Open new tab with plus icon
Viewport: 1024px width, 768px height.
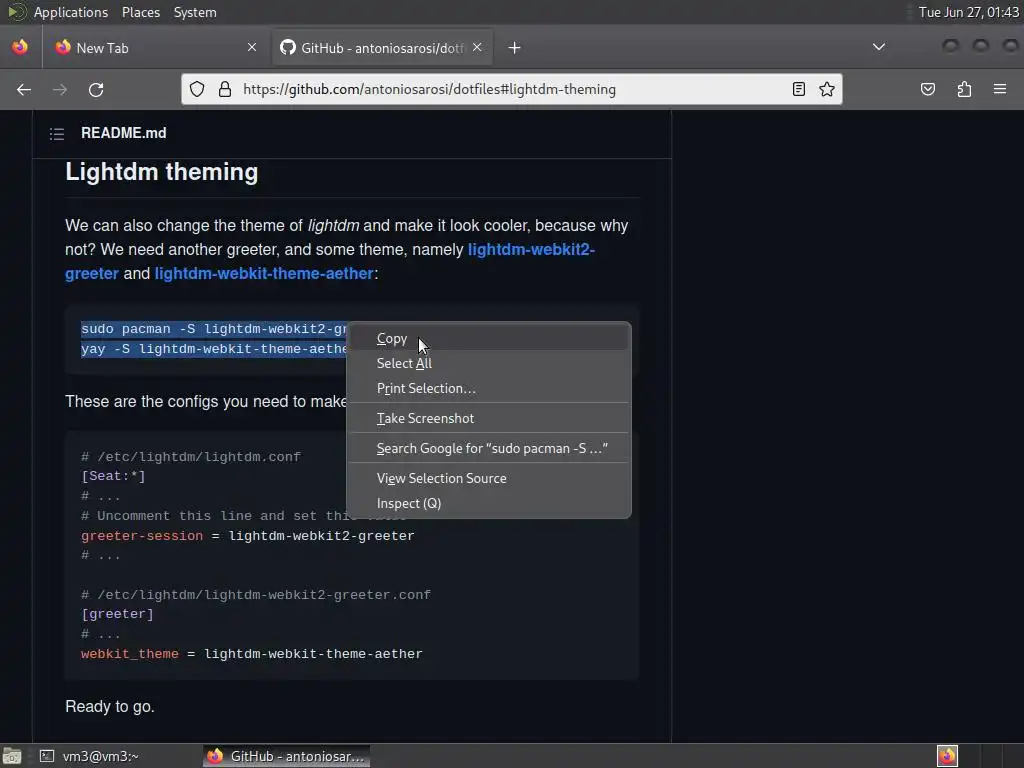[515, 48]
